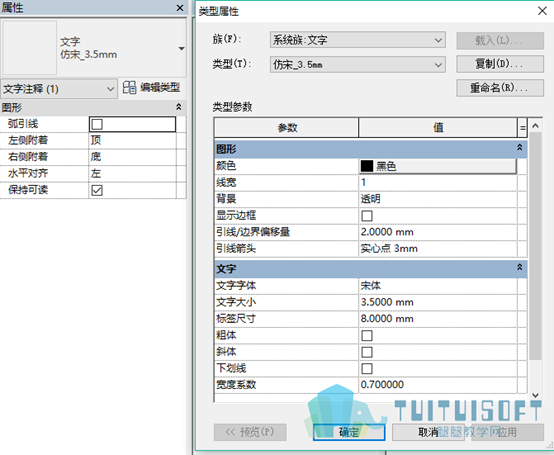Enable the 粗体 bold checkbox
The image size is (554, 455).
click(367, 335)
